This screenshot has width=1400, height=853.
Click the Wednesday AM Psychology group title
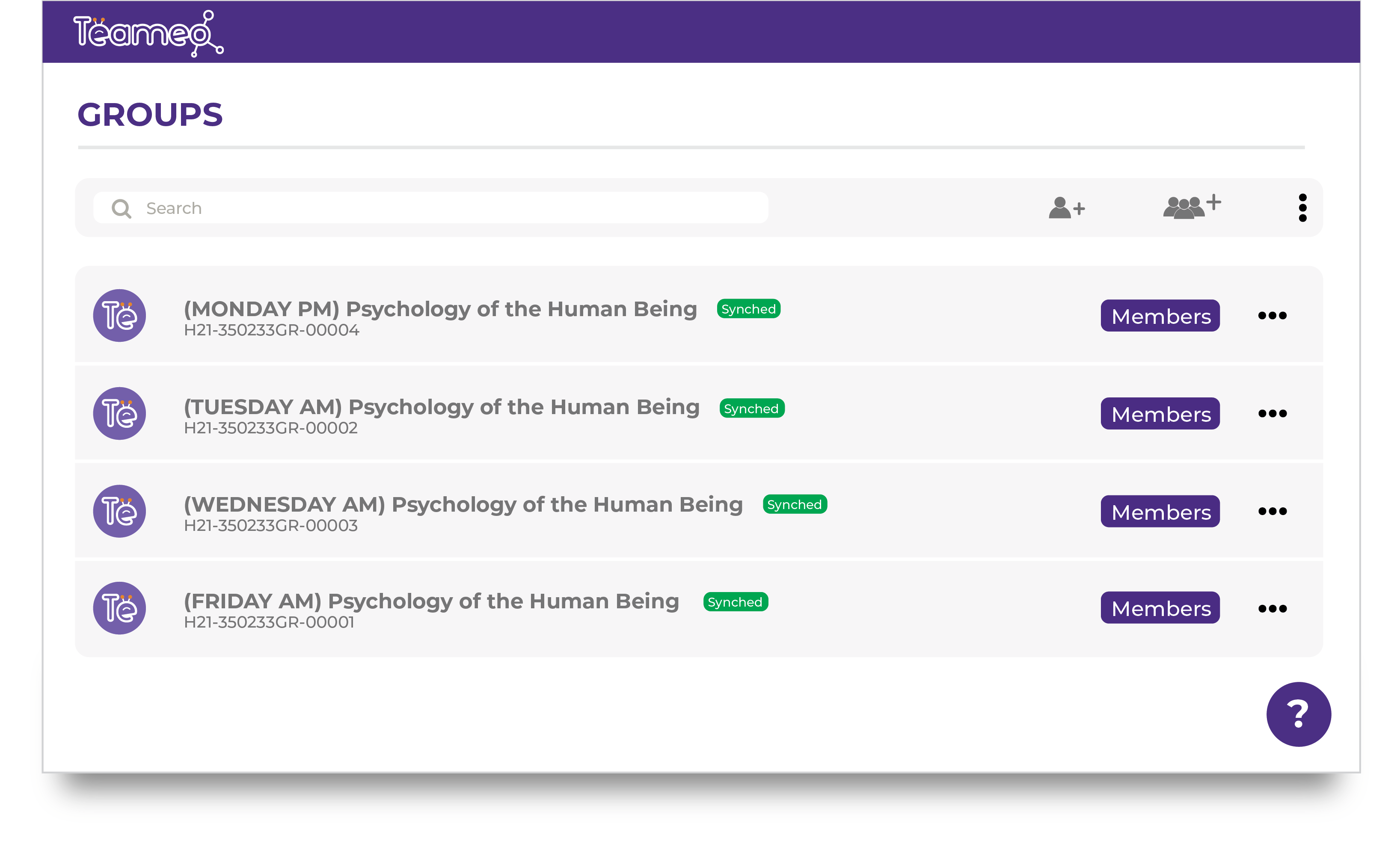(463, 504)
